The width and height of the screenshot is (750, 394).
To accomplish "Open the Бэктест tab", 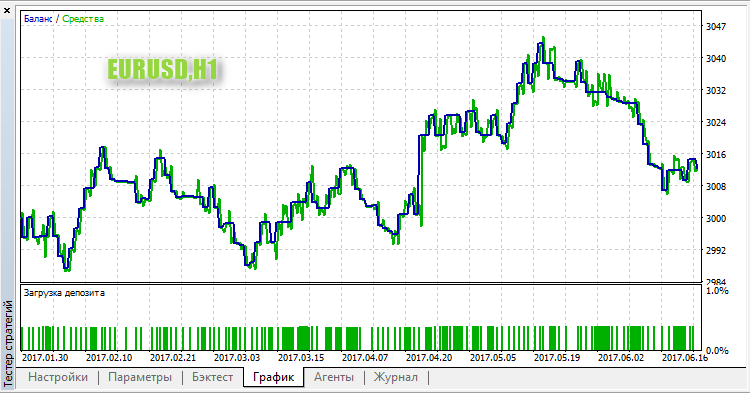I will pyautogui.click(x=212, y=377).
